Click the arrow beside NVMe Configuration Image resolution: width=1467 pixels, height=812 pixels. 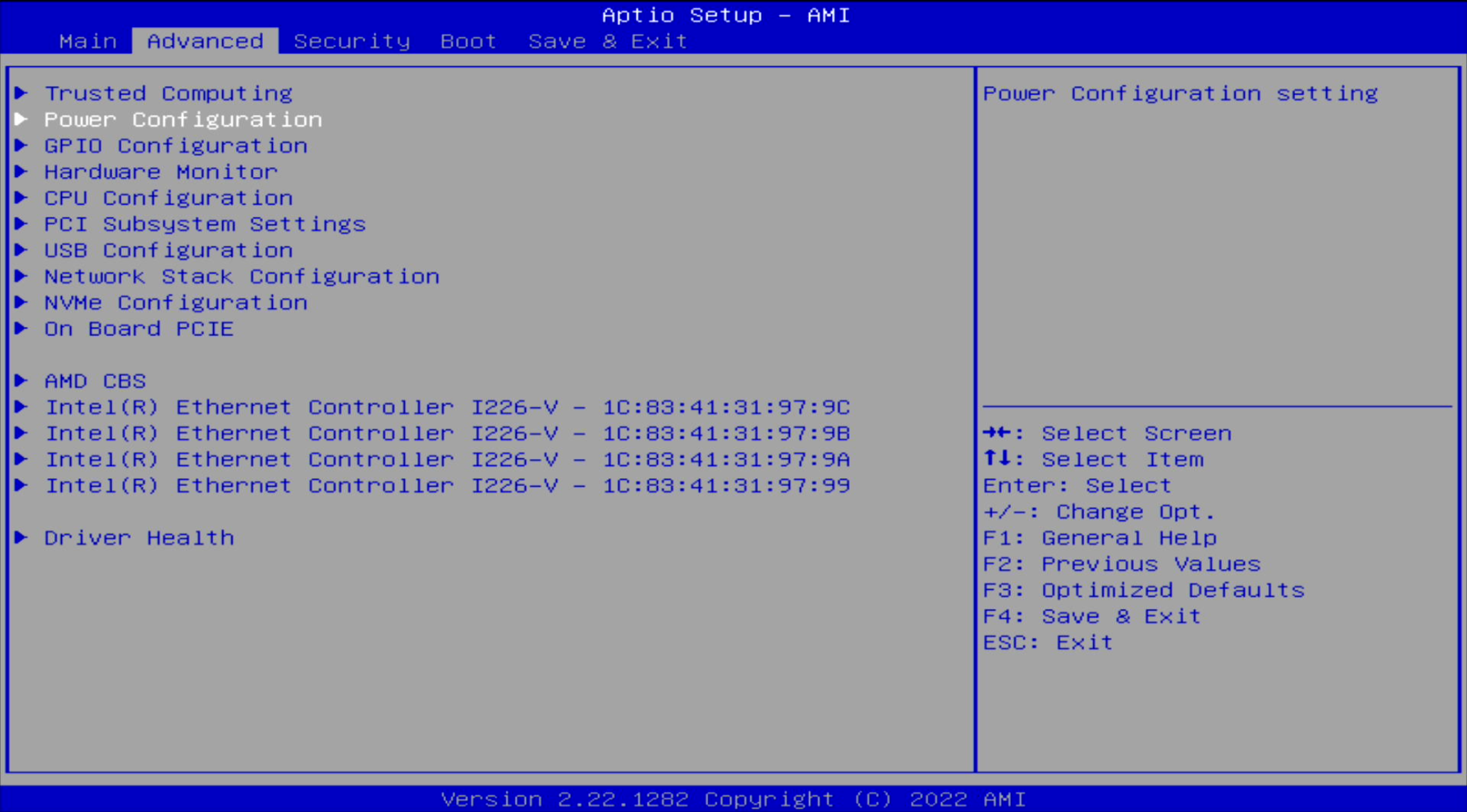pyautogui.click(x=21, y=302)
